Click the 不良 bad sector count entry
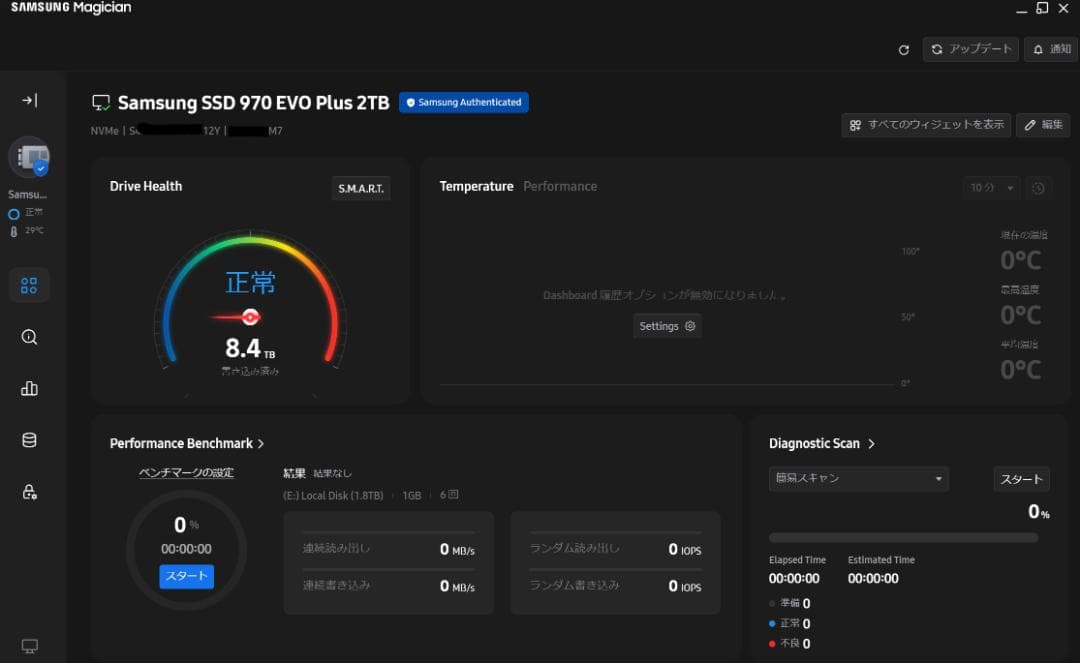Viewport: 1080px width, 663px height. pyautogui.click(x=789, y=644)
